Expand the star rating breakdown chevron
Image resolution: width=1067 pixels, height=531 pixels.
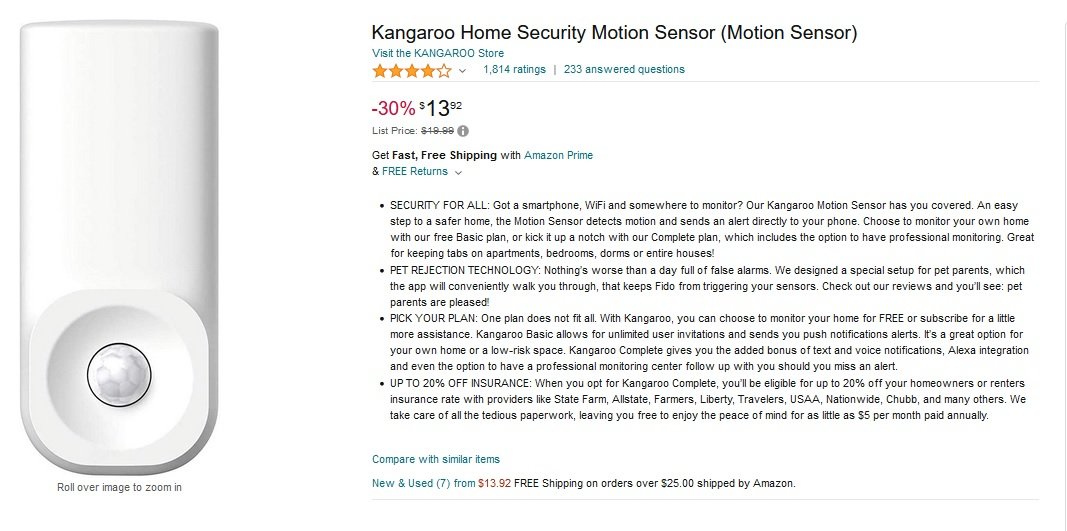(x=463, y=70)
